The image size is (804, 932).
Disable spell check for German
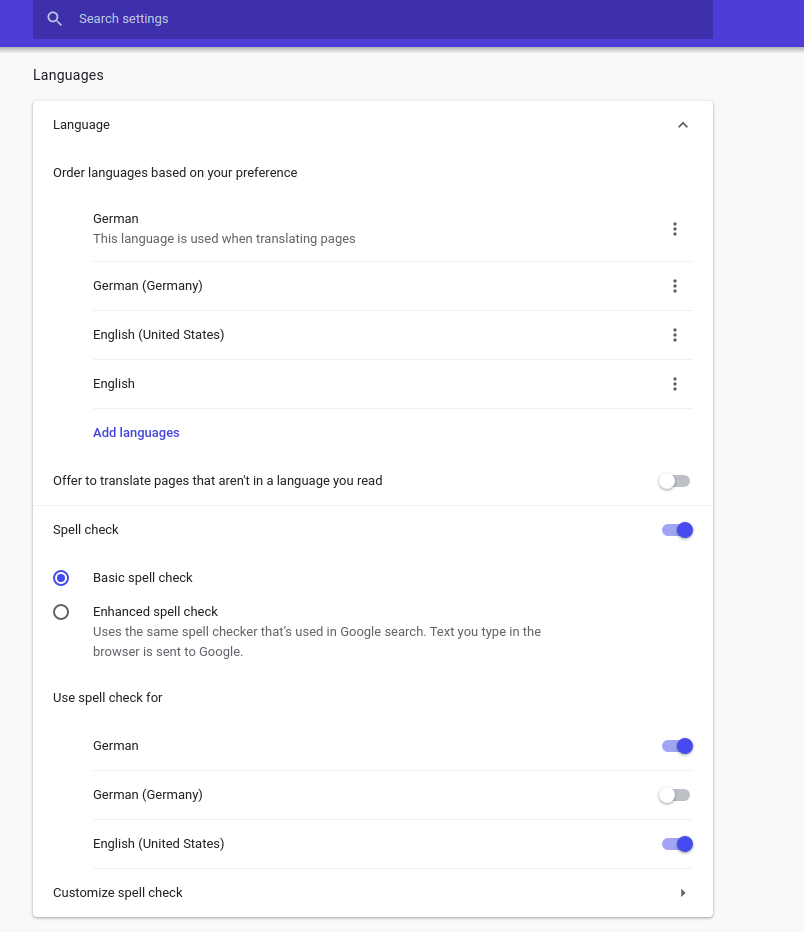tap(677, 746)
